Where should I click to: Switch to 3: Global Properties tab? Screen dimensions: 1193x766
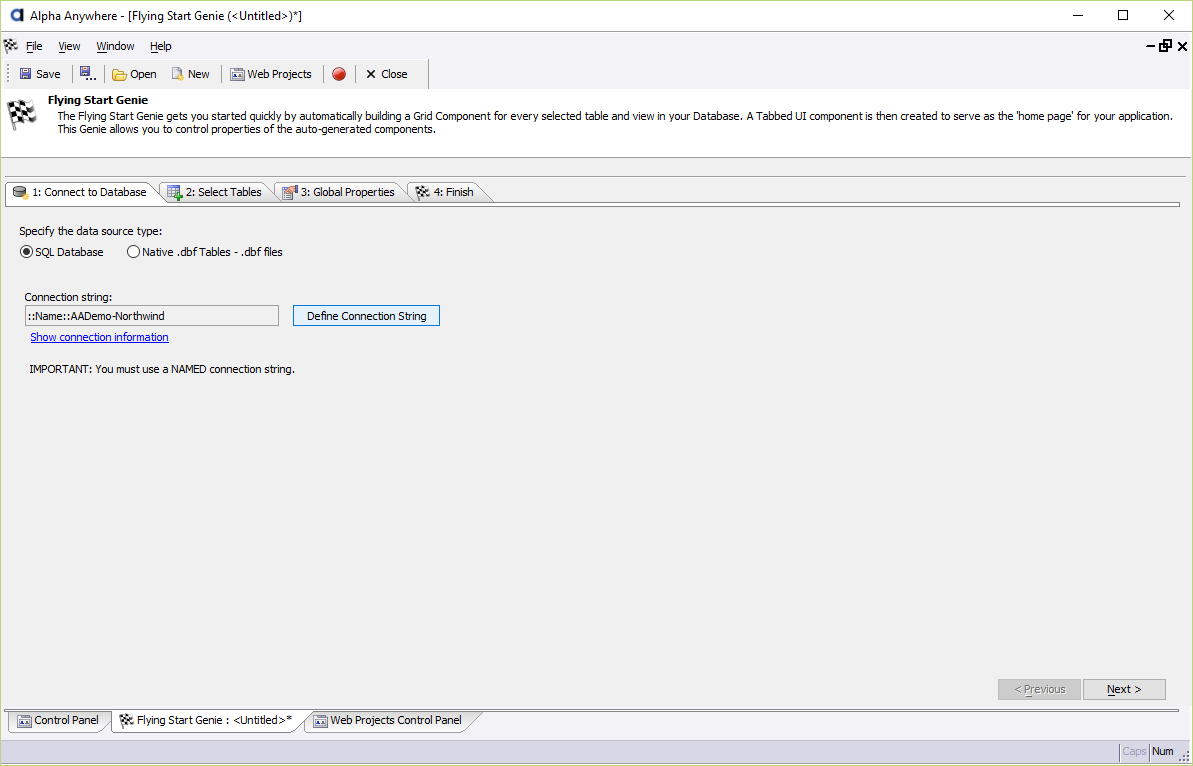coord(339,192)
